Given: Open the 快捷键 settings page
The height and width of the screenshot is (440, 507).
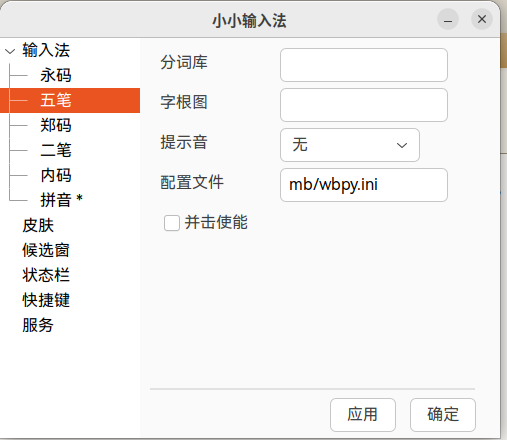Looking at the screenshot, I should [x=46, y=300].
